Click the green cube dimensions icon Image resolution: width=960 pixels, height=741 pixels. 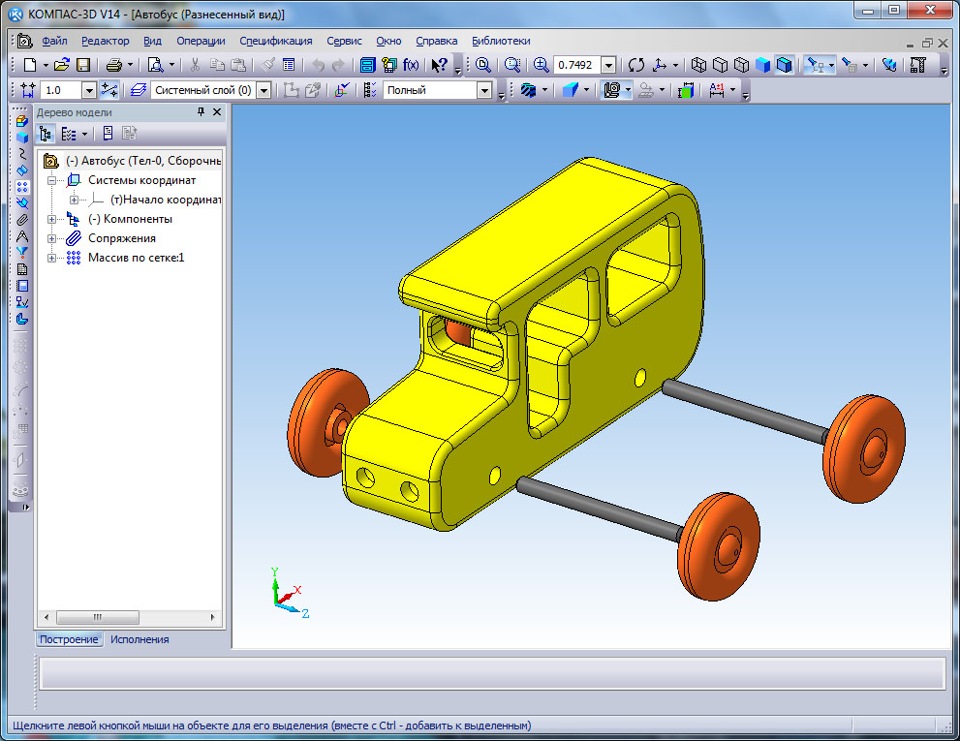686,91
